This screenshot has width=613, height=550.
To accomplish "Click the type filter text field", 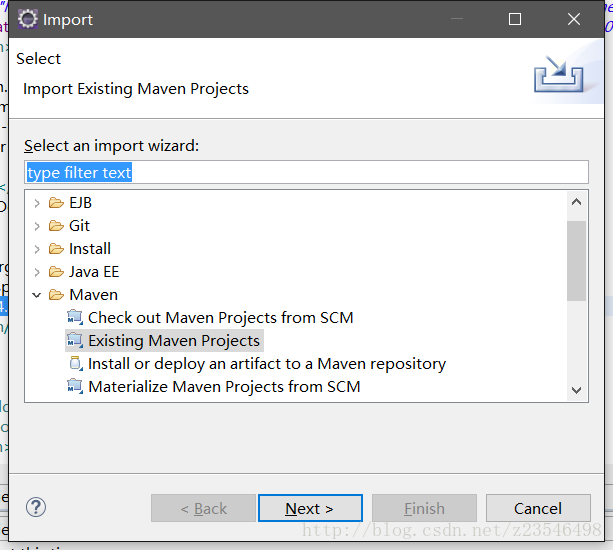I will point(306,172).
